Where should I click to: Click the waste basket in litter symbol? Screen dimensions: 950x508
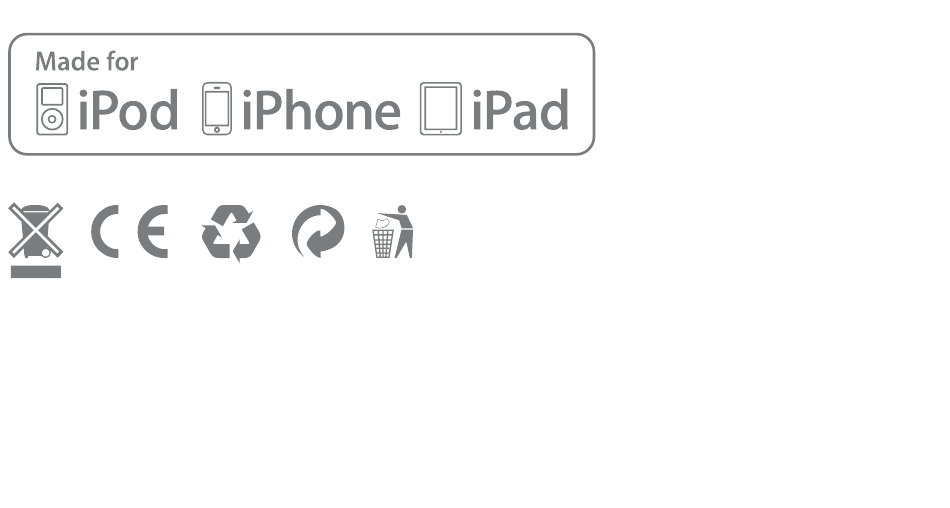coord(383,243)
